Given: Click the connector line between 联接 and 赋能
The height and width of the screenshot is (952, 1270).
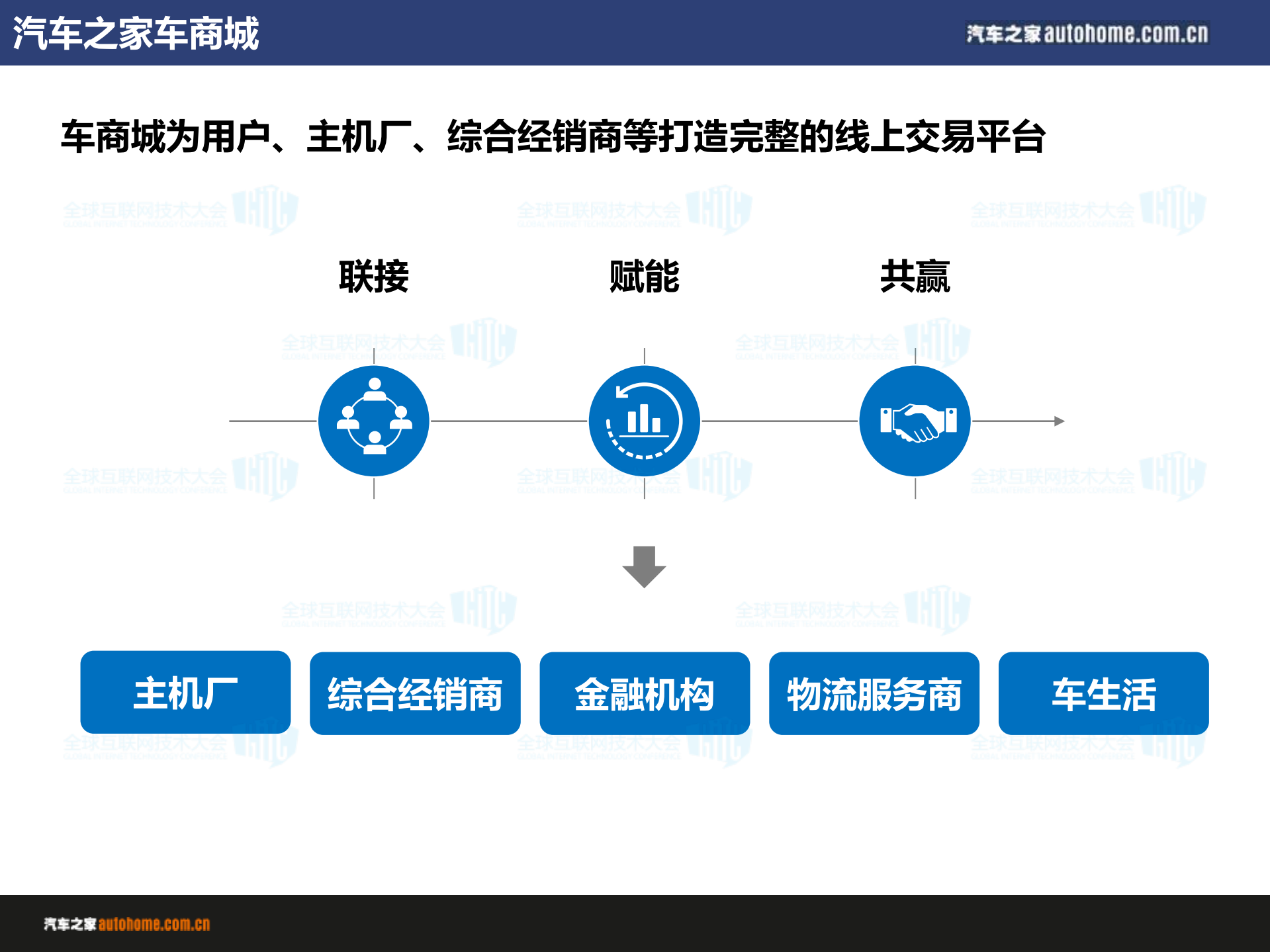Looking at the screenshot, I should click(x=510, y=419).
